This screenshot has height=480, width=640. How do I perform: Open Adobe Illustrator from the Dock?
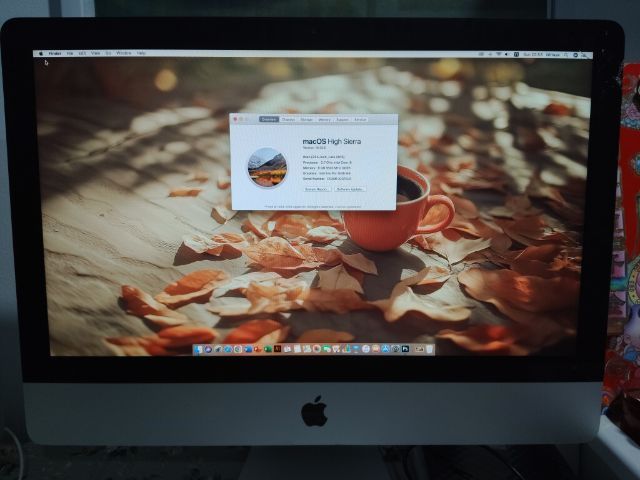point(278,349)
